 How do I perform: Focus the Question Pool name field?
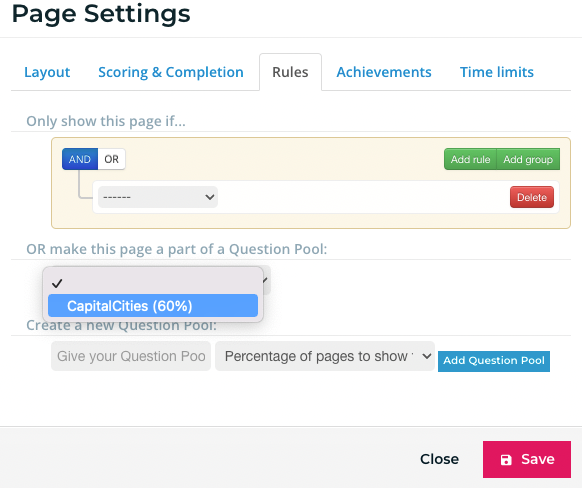pyautogui.click(x=131, y=356)
